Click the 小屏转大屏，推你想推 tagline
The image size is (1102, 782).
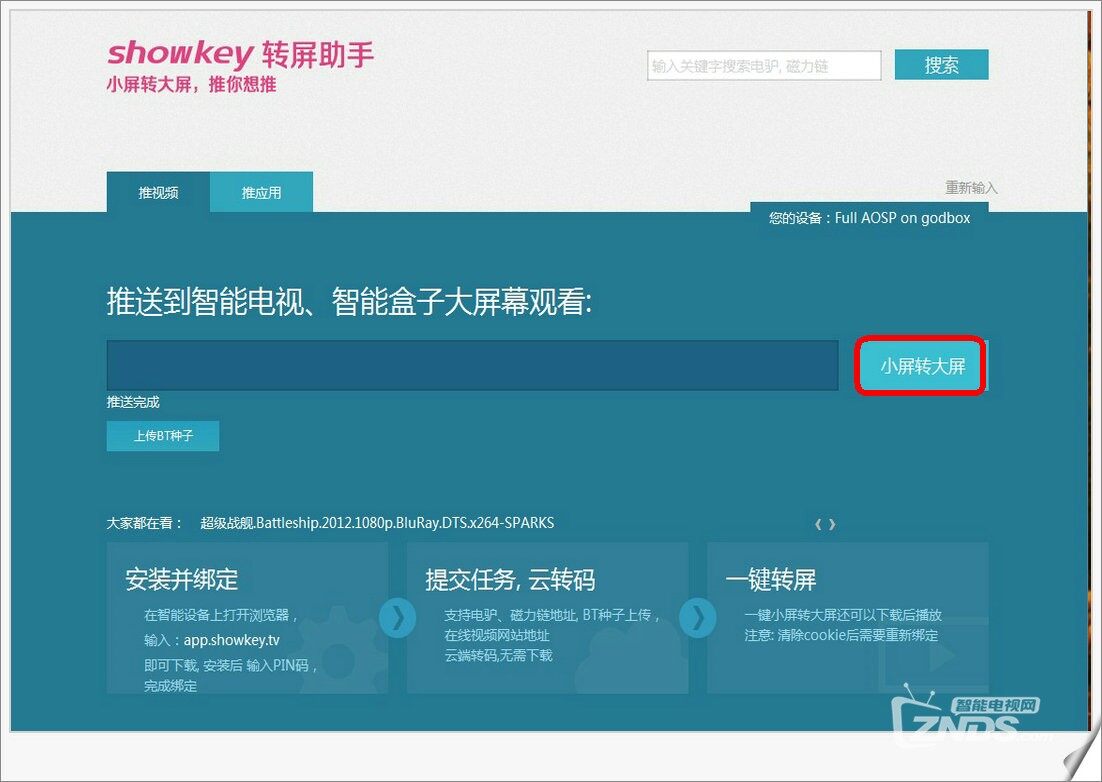(x=191, y=84)
